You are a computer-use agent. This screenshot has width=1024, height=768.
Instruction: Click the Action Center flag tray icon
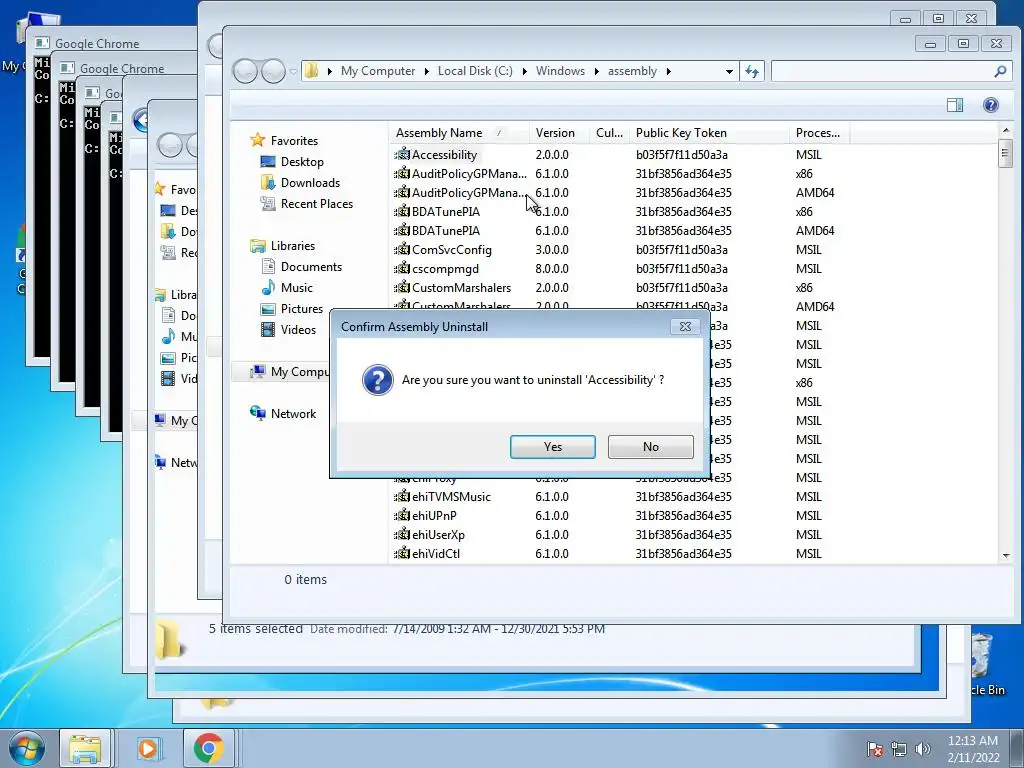[874, 749]
